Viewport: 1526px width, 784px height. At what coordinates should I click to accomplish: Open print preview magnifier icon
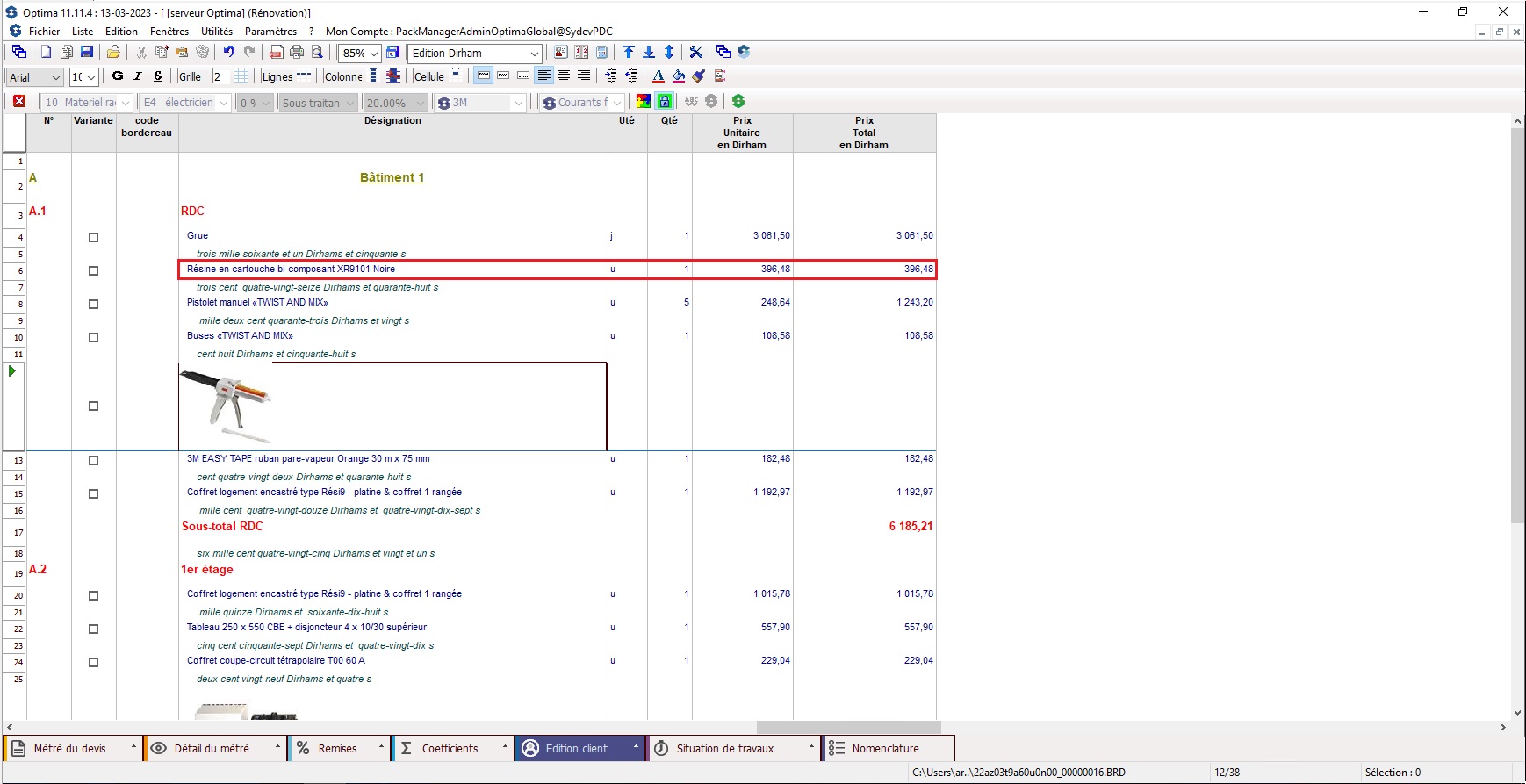point(318,53)
